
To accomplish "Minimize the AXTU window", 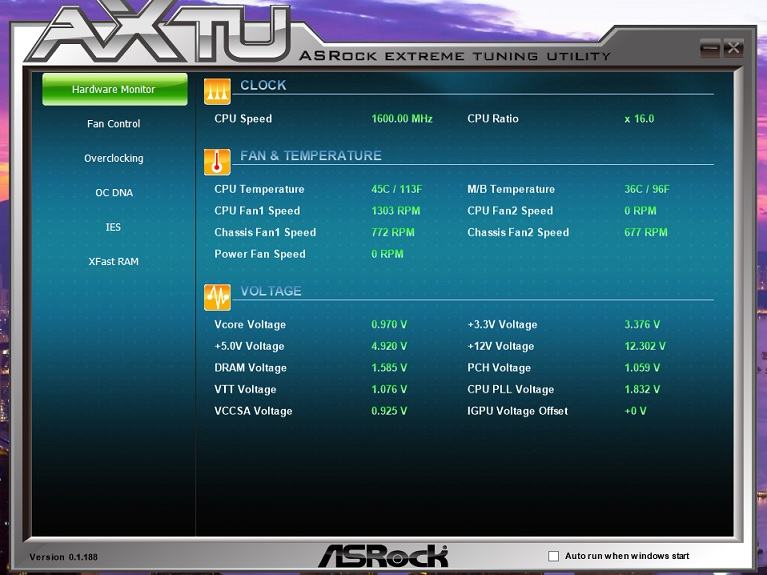I will pos(710,48).
